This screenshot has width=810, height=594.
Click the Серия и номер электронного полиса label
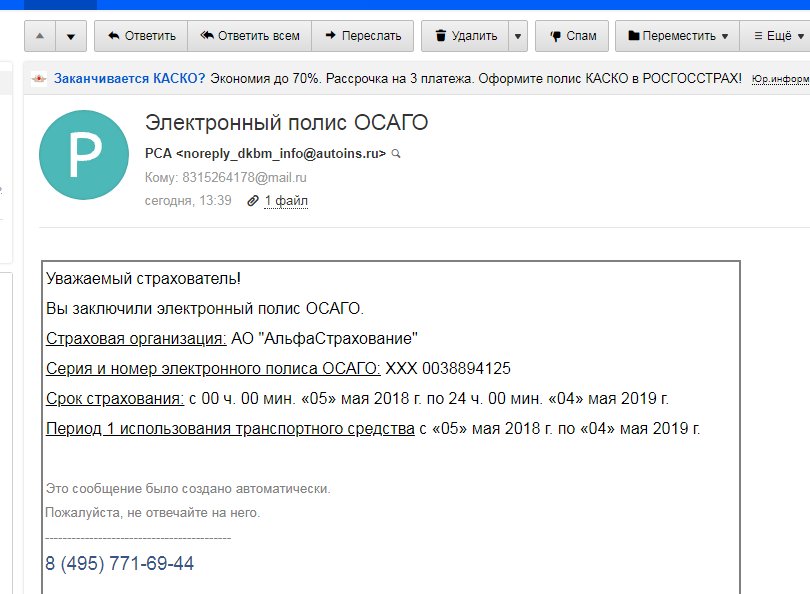click(x=213, y=368)
